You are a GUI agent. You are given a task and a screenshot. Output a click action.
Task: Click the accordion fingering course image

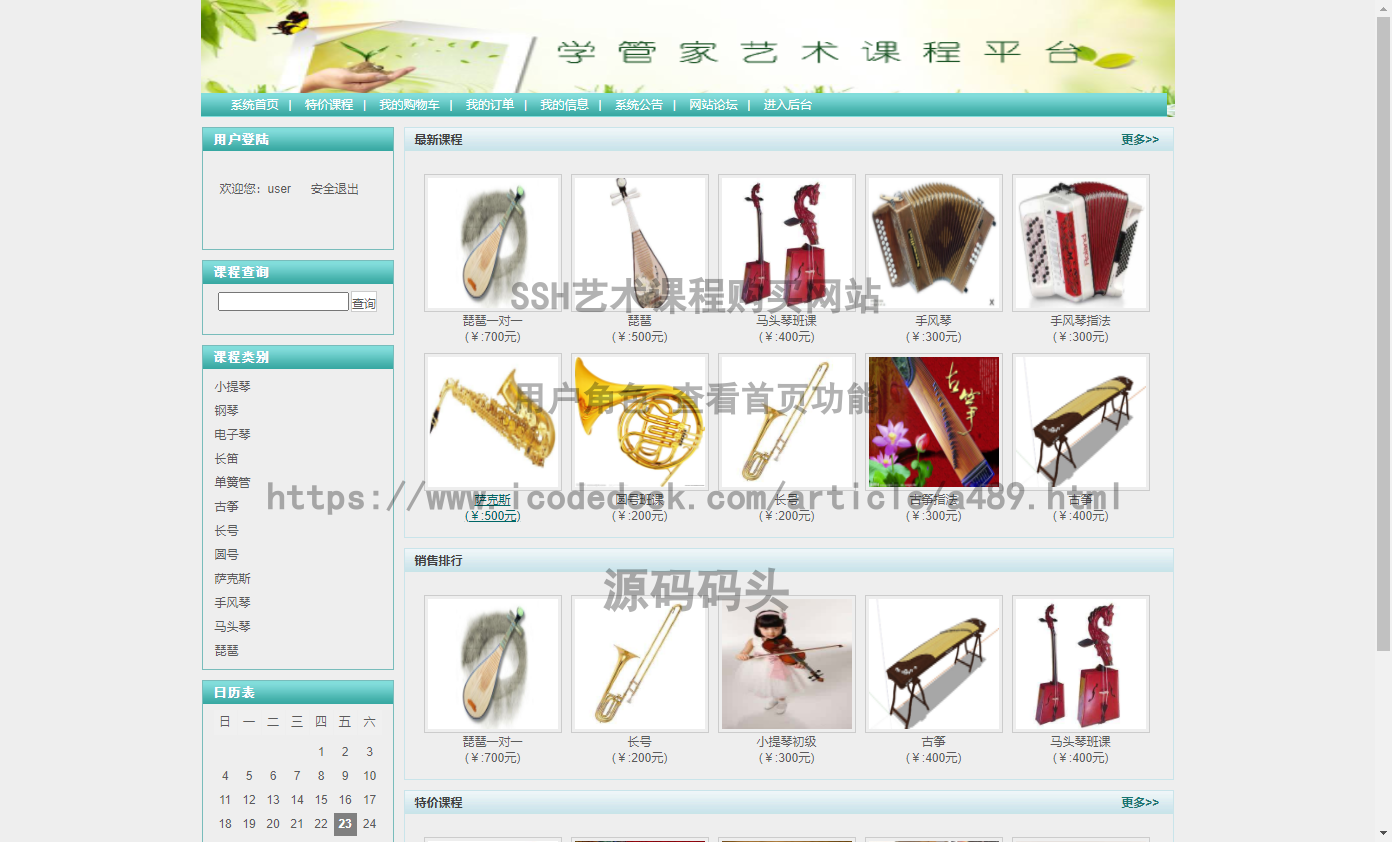pos(1080,243)
